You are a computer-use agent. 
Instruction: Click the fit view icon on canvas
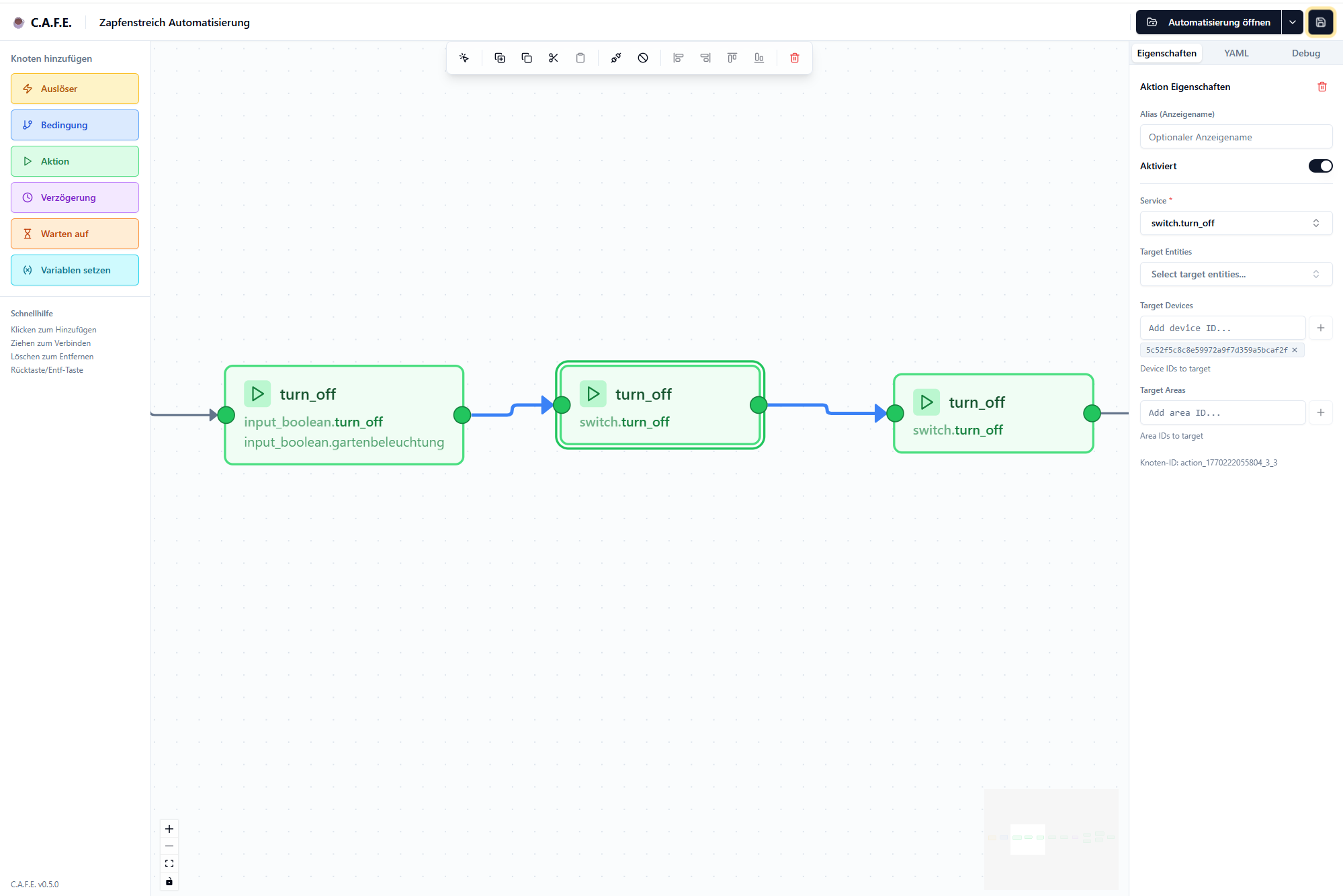(169, 864)
